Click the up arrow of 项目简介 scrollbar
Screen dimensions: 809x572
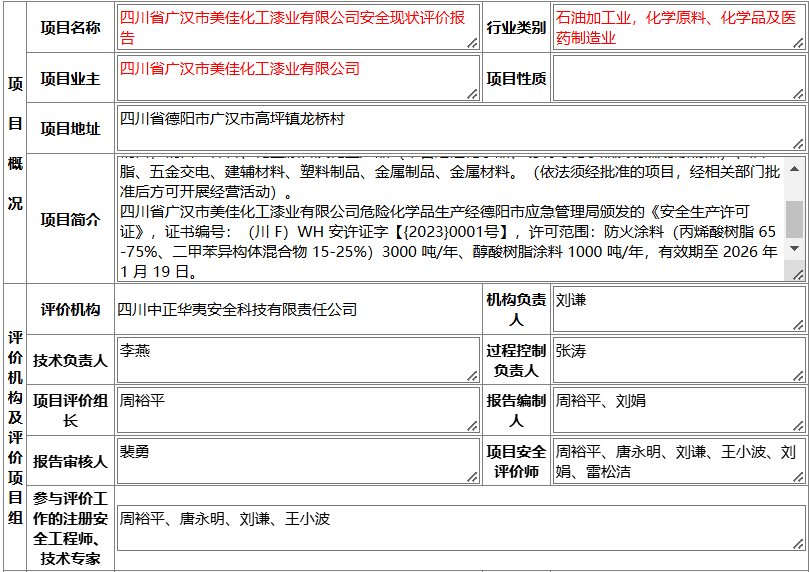[x=795, y=169]
